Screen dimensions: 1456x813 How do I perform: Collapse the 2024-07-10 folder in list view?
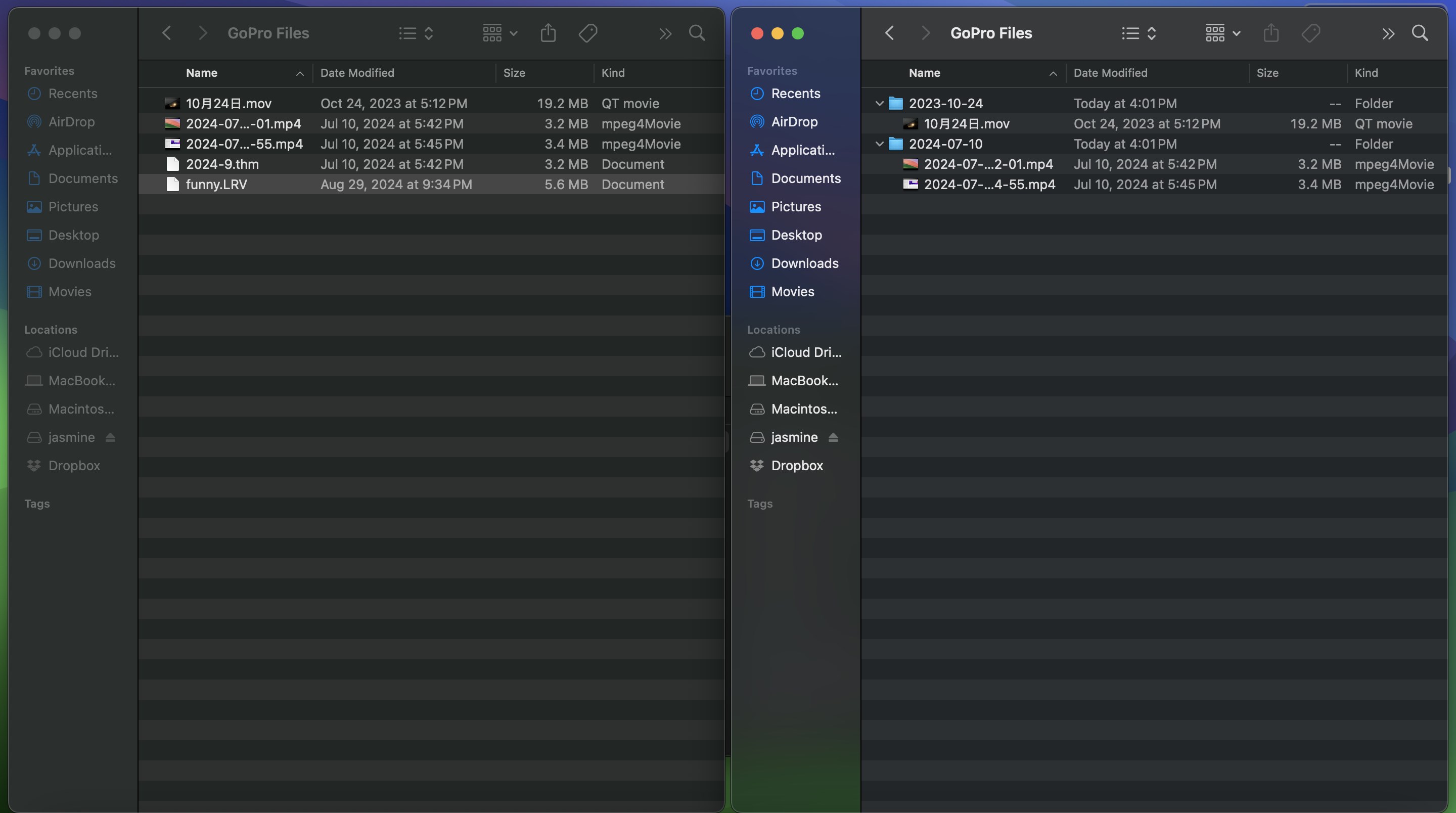click(x=879, y=144)
